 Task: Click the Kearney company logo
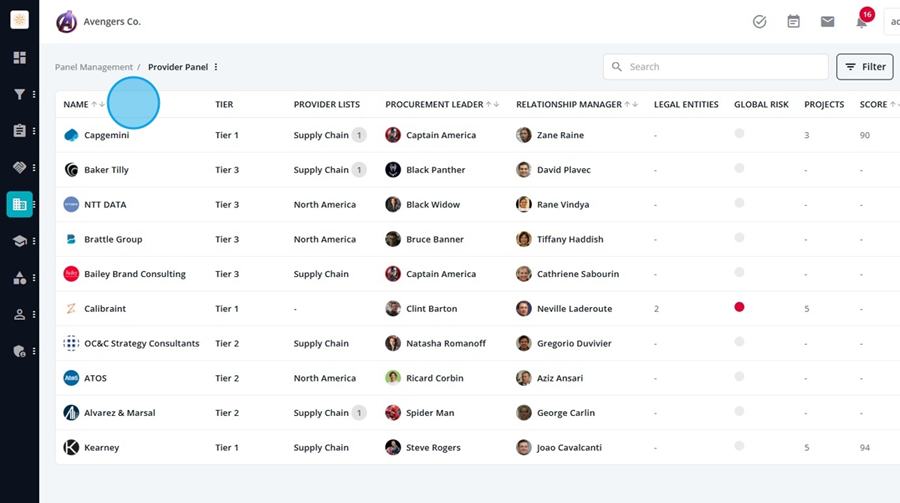[71, 447]
